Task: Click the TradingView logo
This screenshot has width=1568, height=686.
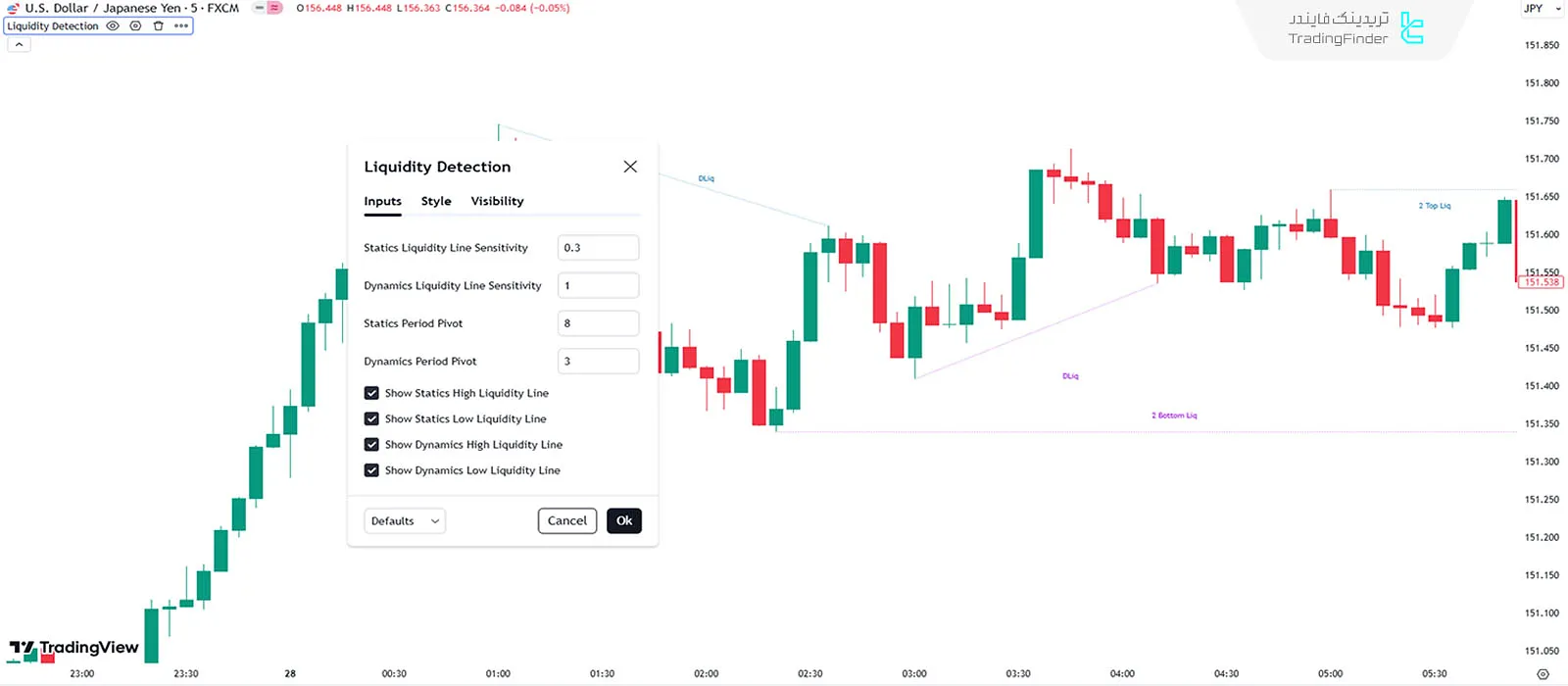Action: point(73,648)
